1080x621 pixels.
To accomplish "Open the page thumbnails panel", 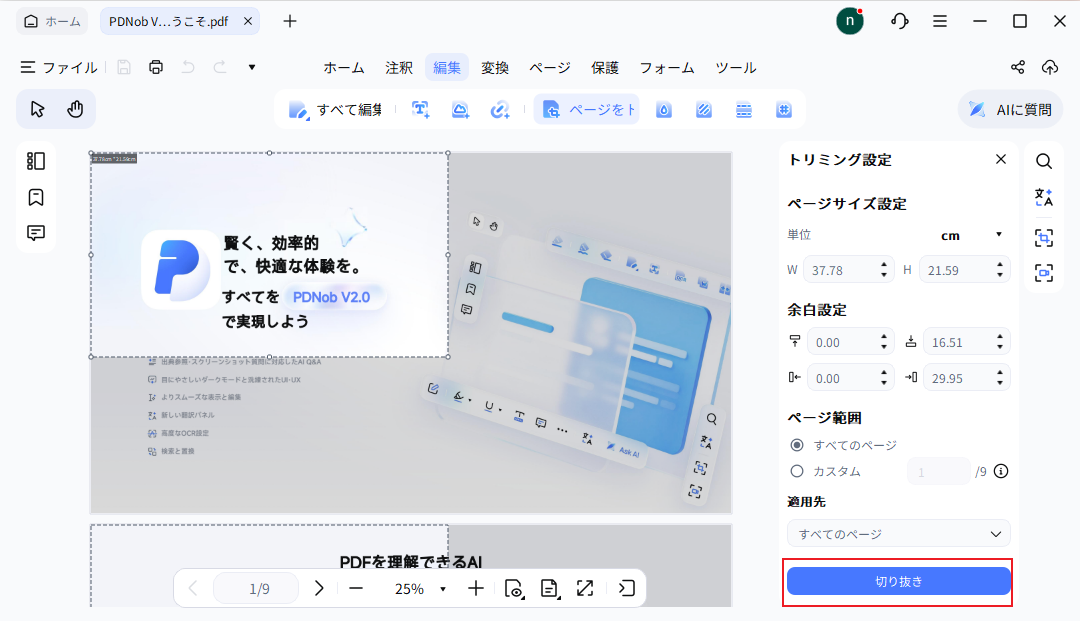I will tap(35, 160).
